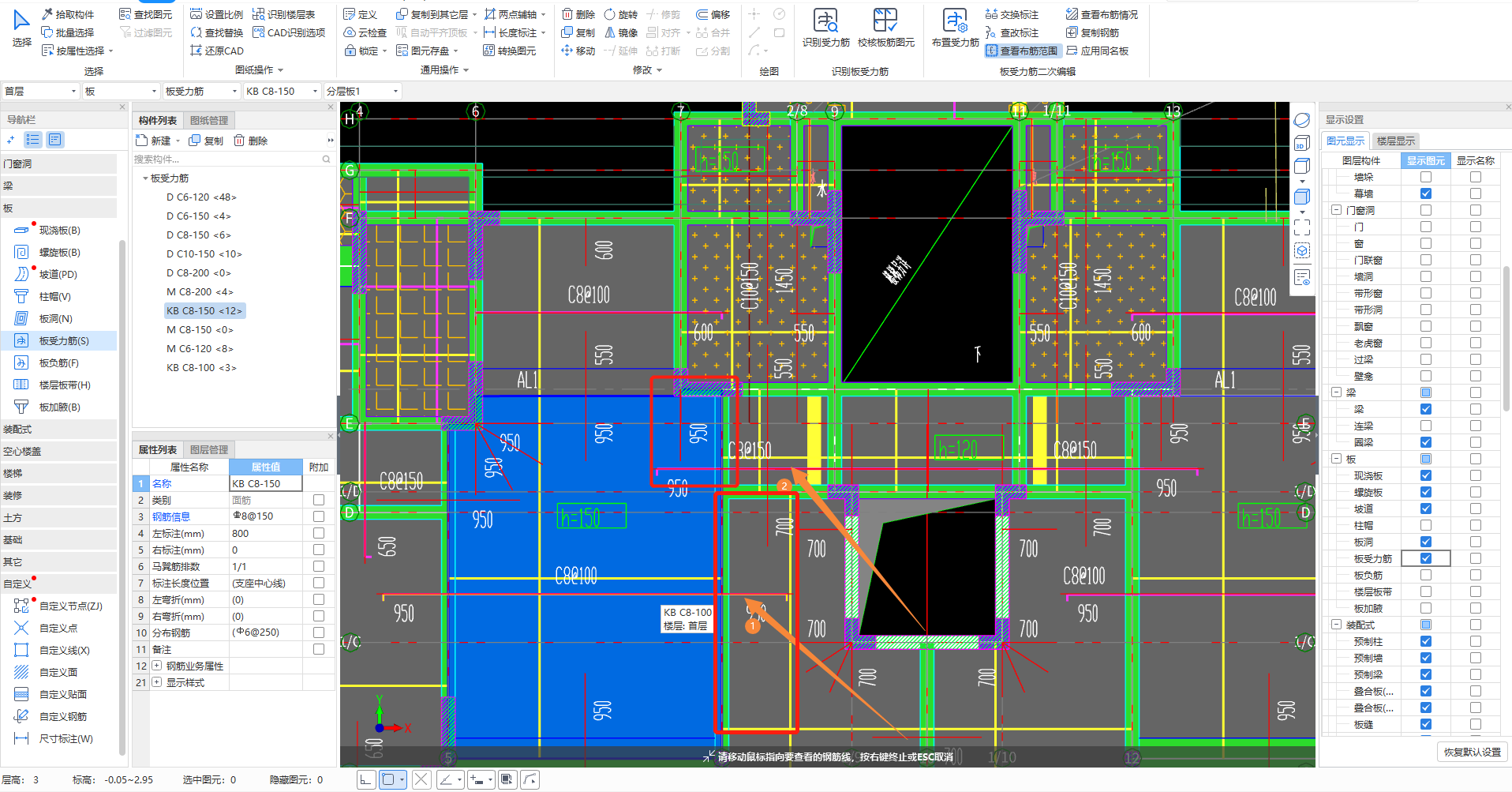This screenshot has width=1512, height=792.
Task: Switch to 图纸管理 tab
Action: point(209,120)
